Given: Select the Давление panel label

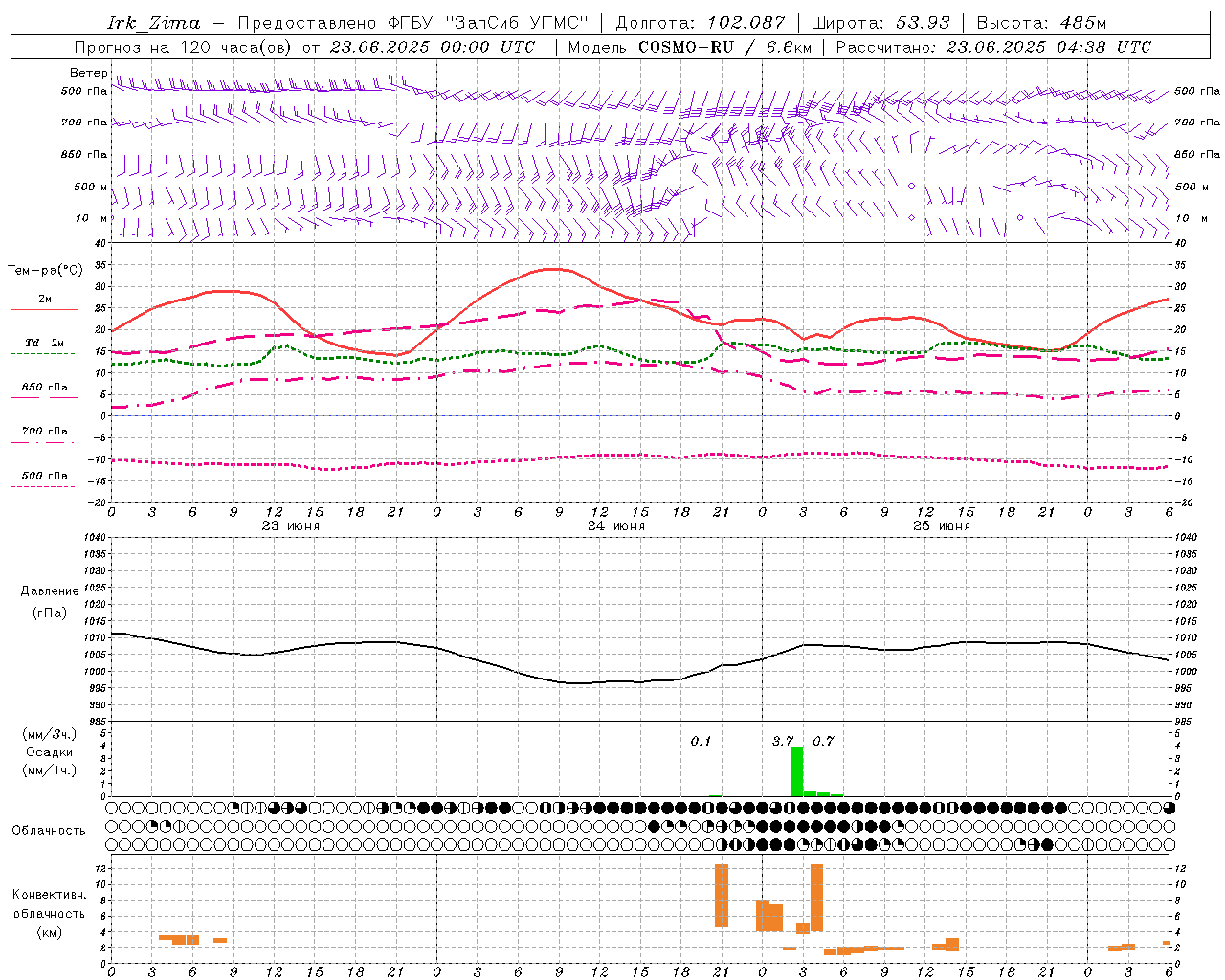Looking at the screenshot, I should coord(50,591).
